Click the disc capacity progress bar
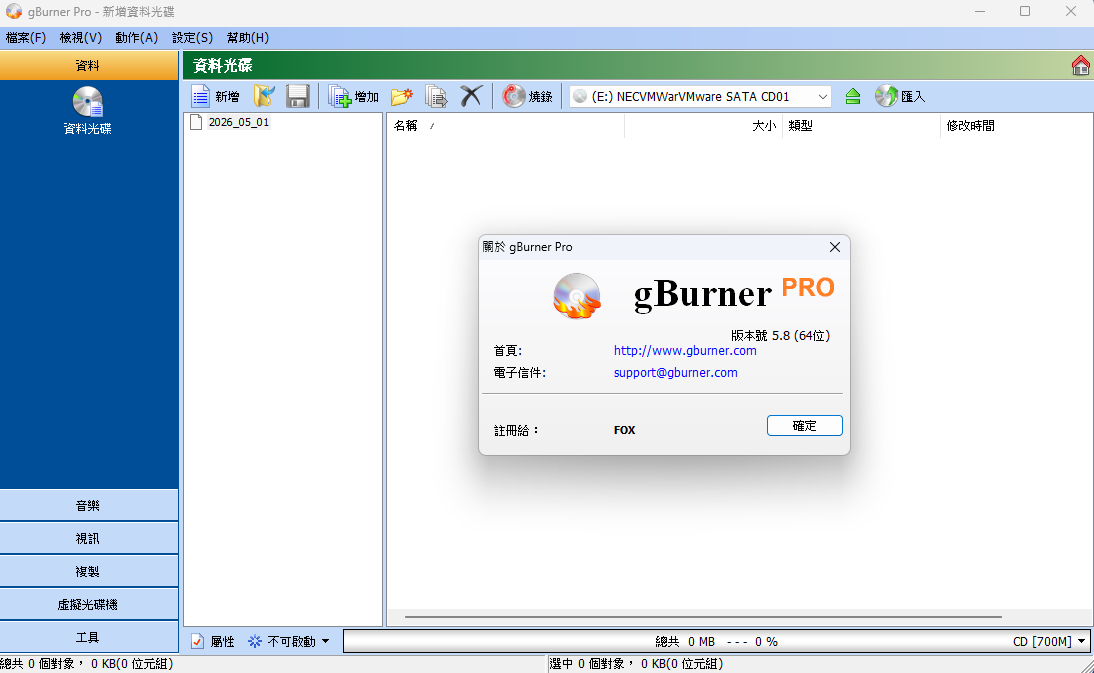 pyautogui.click(x=717, y=641)
